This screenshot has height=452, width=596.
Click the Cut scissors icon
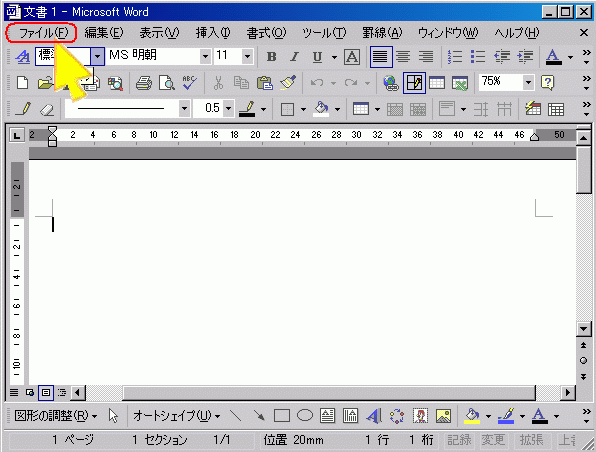click(x=218, y=82)
